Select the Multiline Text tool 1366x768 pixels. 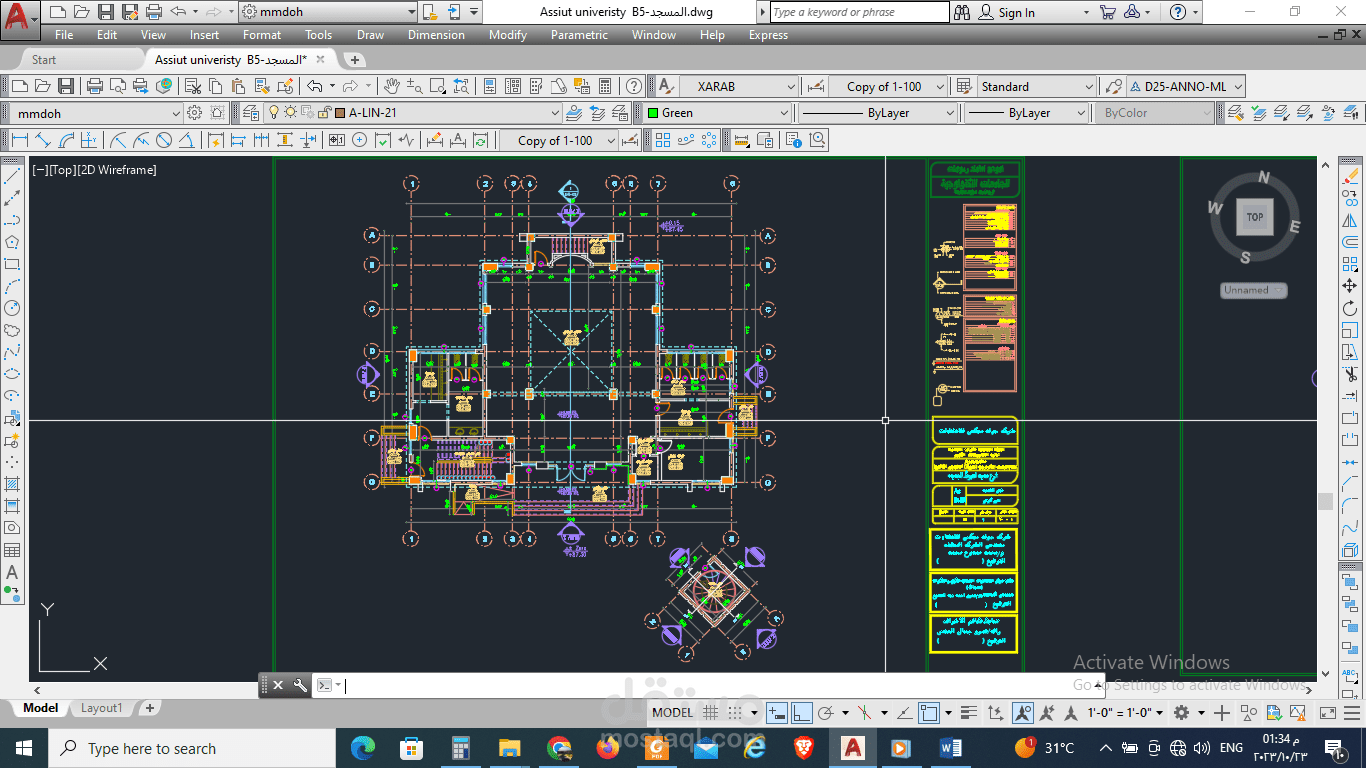tap(12, 573)
